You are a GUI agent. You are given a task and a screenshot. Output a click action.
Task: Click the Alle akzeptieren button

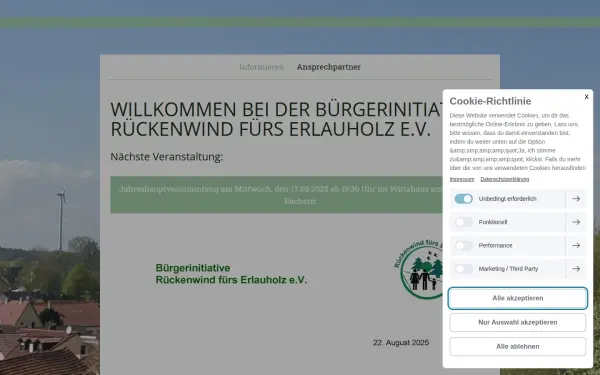pos(518,298)
